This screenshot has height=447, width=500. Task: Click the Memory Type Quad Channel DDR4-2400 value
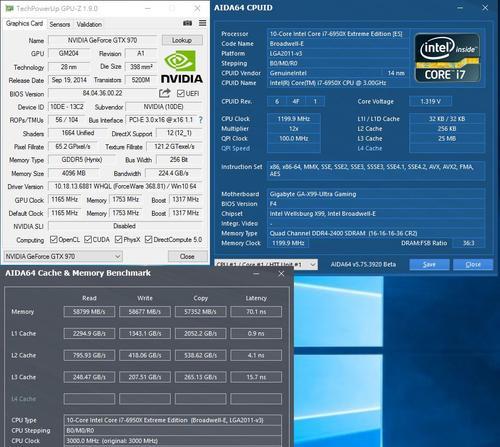(x=376, y=233)
